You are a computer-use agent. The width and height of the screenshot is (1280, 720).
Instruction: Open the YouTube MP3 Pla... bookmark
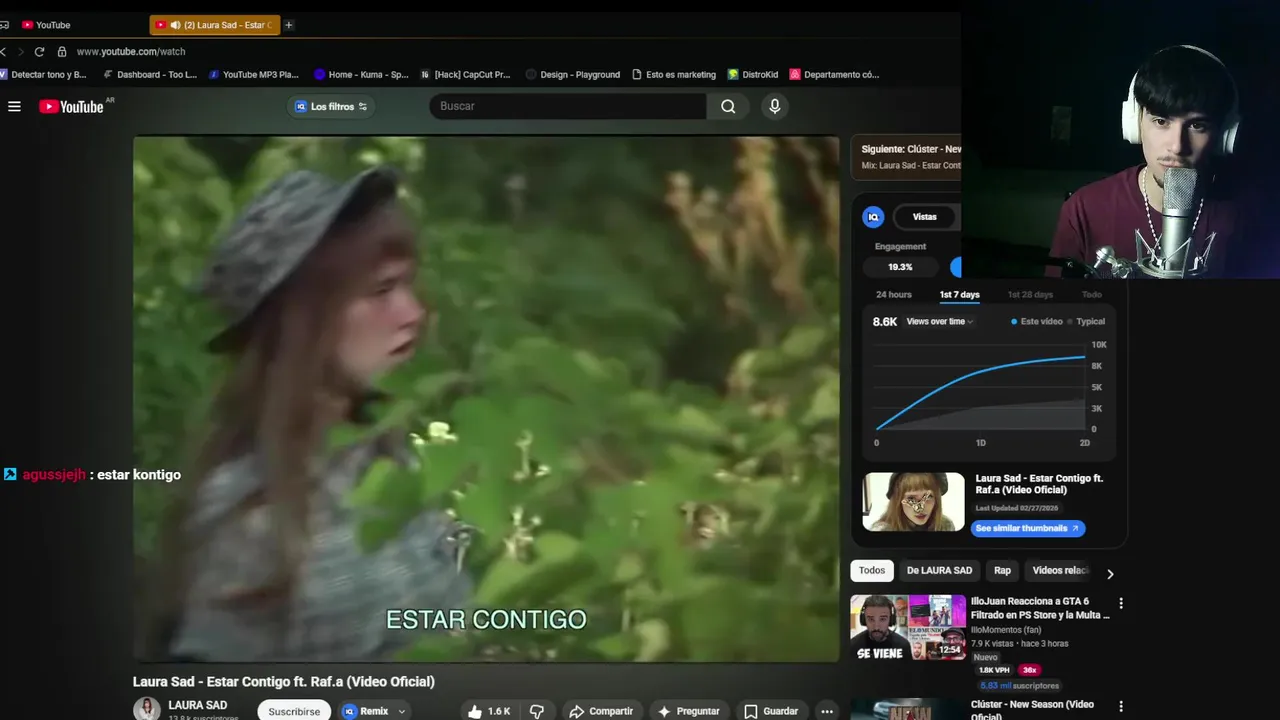pos(253,74)
